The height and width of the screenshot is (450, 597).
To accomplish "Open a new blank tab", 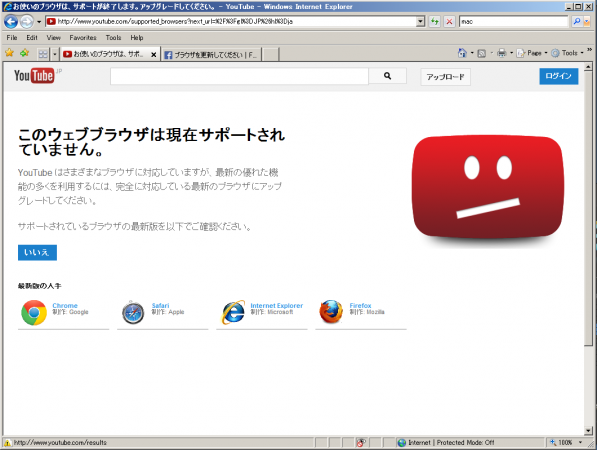I will [x=270, y=55].
